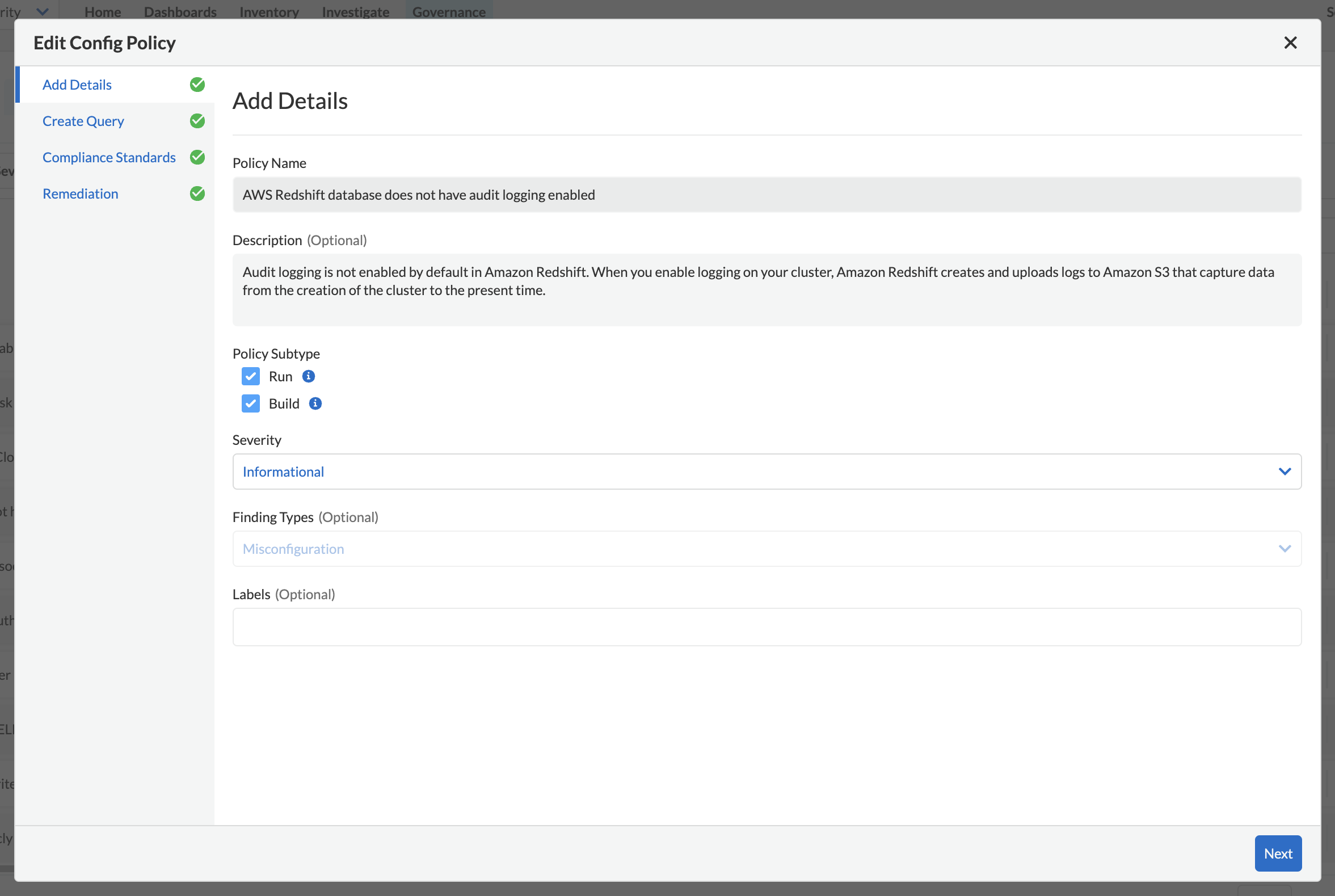Uncheck the Run policy subtype checkbox
The height and width of the screenshot is (896, 1335).
pos(251,376)
